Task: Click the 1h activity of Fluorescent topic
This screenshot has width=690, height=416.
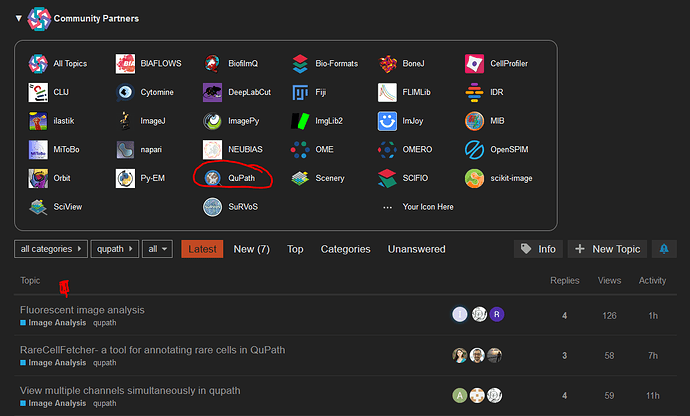Action: point(653,316)
